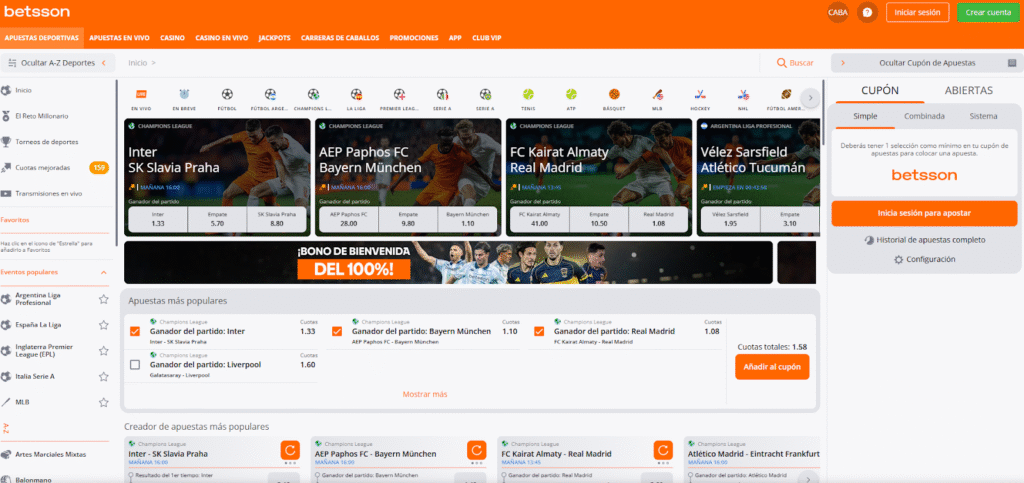Collapse sidebar via Ocultar A-Z Deportes
Viewport: 1024px width, 483px height.
click(58, 63)
